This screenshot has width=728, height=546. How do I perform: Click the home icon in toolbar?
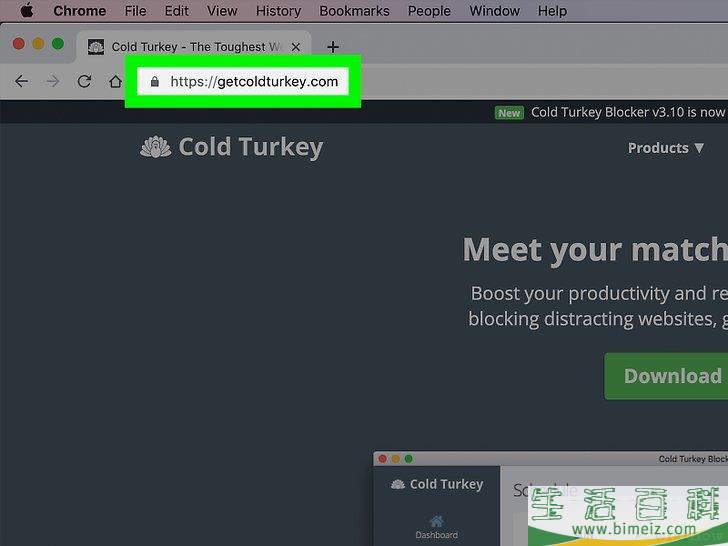click(116, 82)
